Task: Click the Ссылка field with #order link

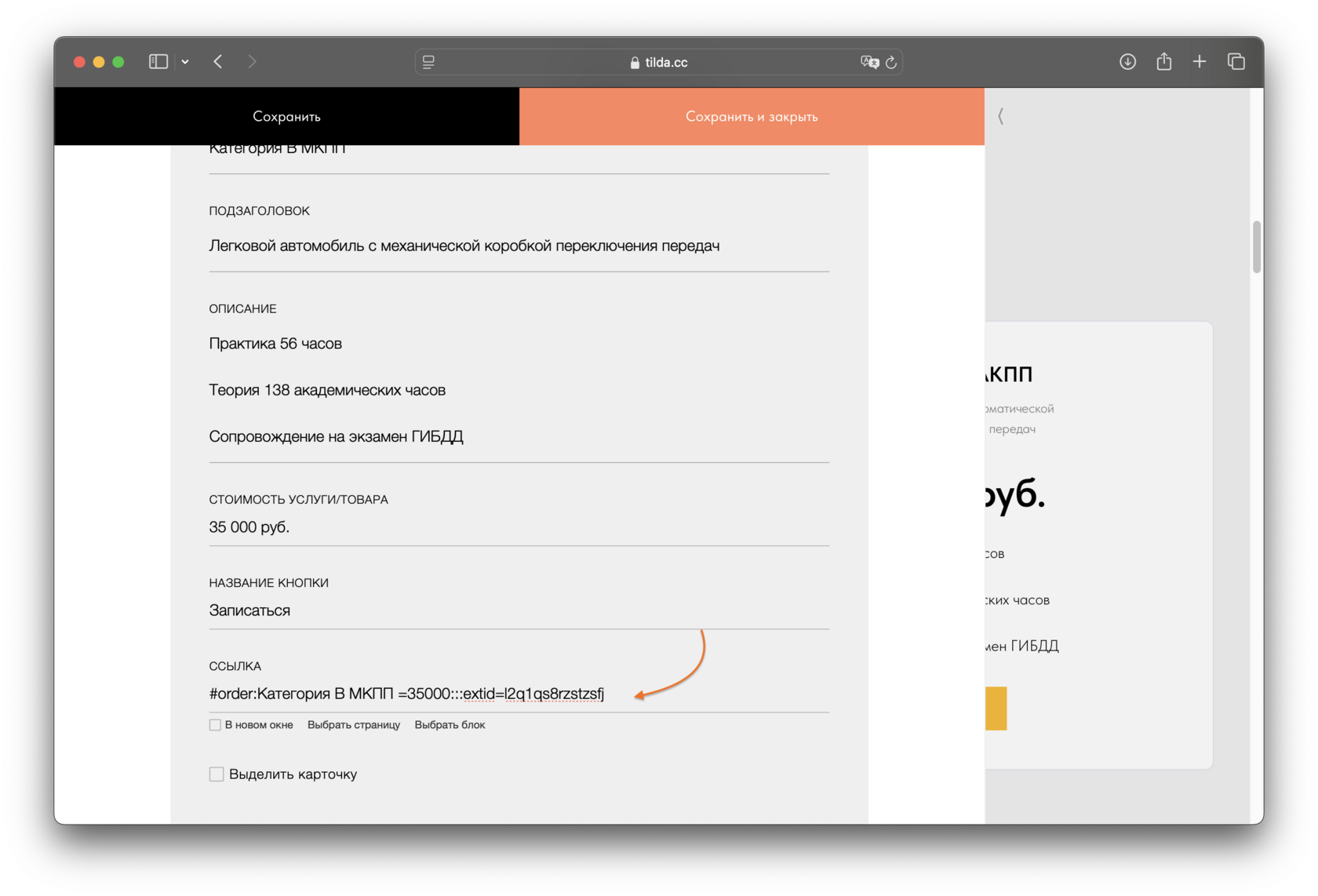Action: (x=519, y=694)
